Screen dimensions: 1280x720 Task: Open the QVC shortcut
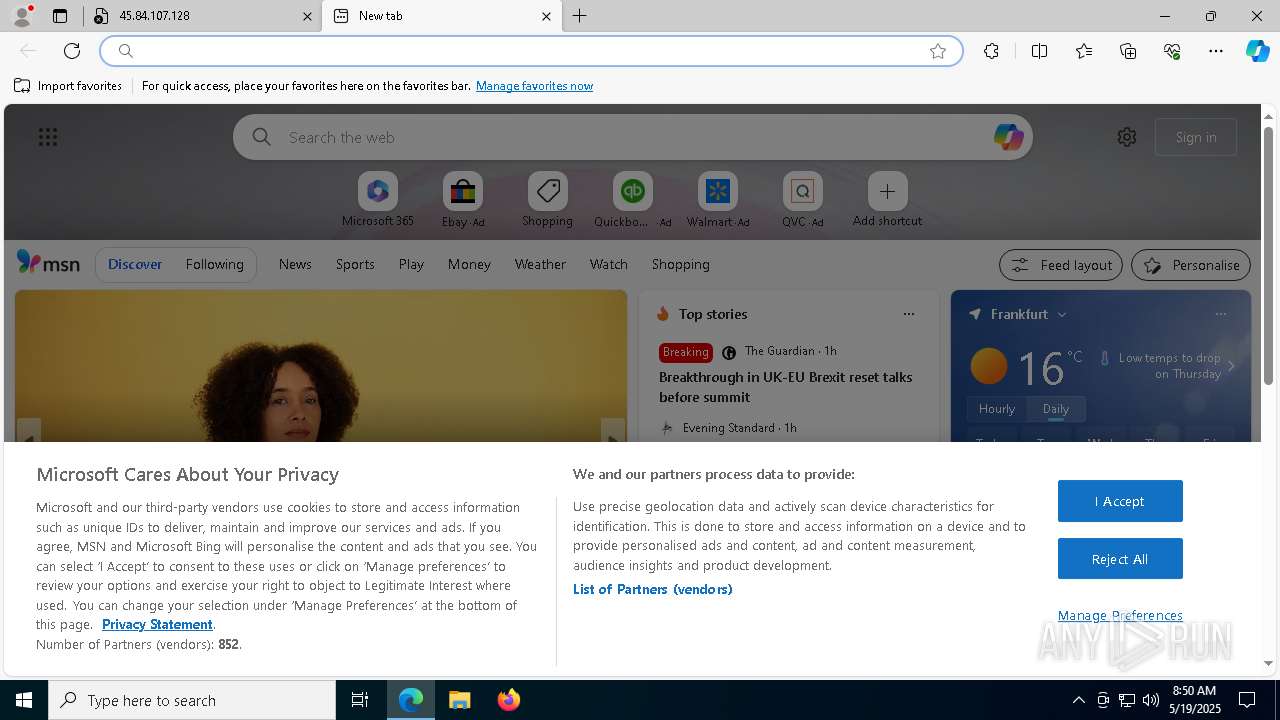(802, 200)
